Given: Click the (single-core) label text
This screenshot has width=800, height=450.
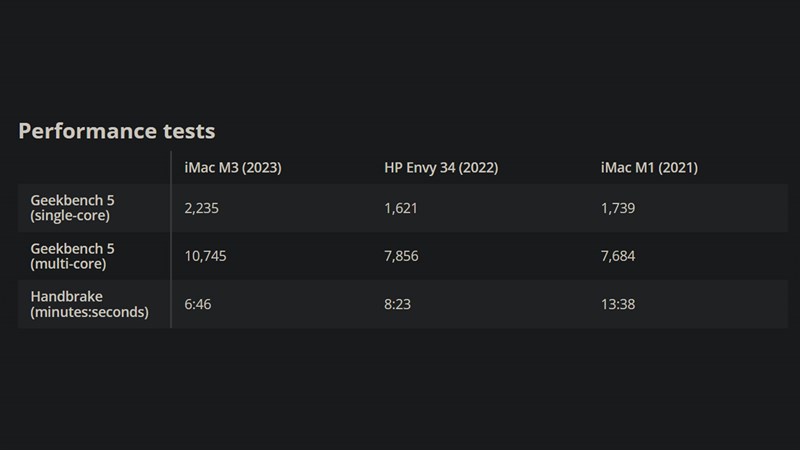Looking at the screenshot, I should (71, 216).
